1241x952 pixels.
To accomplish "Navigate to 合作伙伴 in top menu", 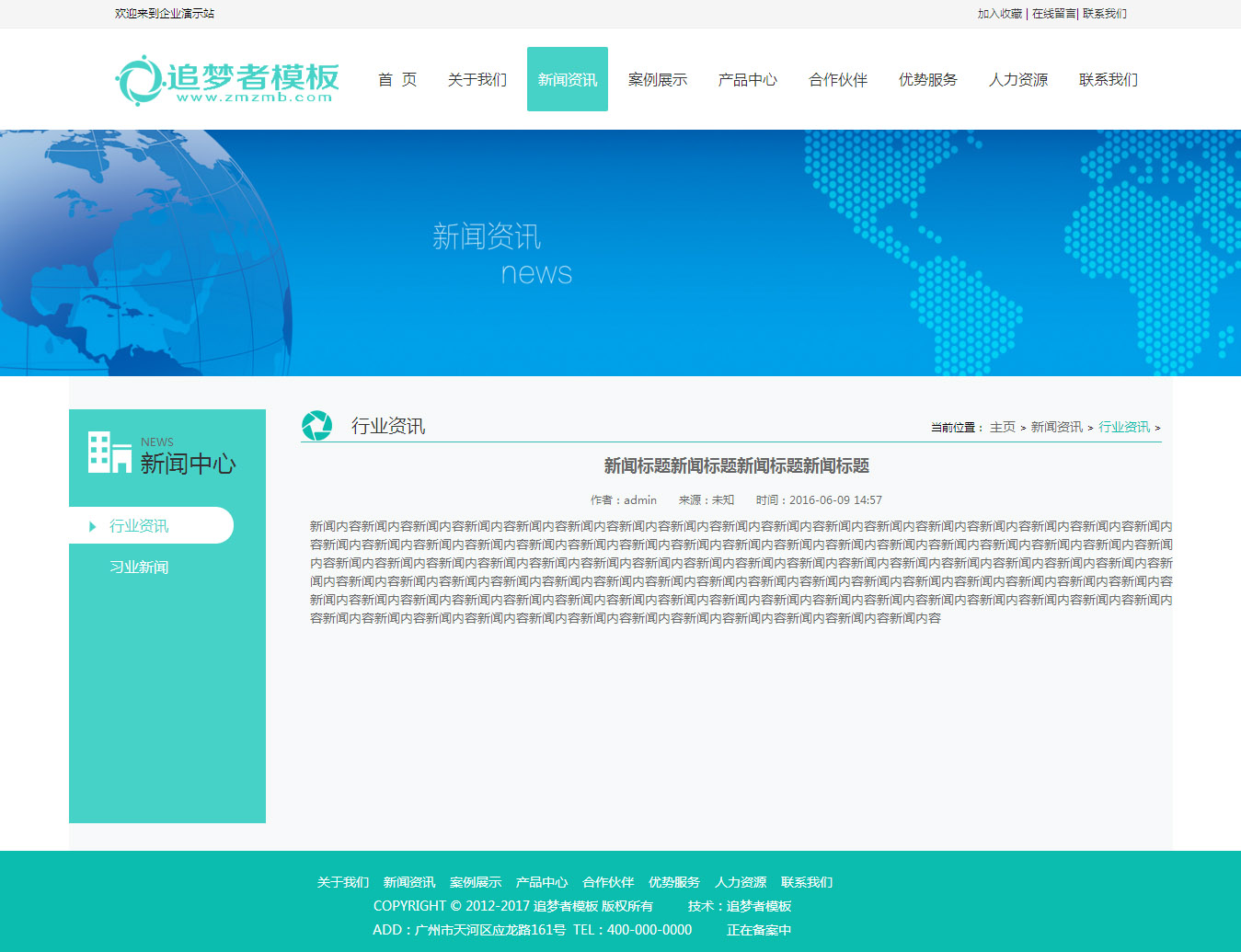I will click(x=837, y=80).
